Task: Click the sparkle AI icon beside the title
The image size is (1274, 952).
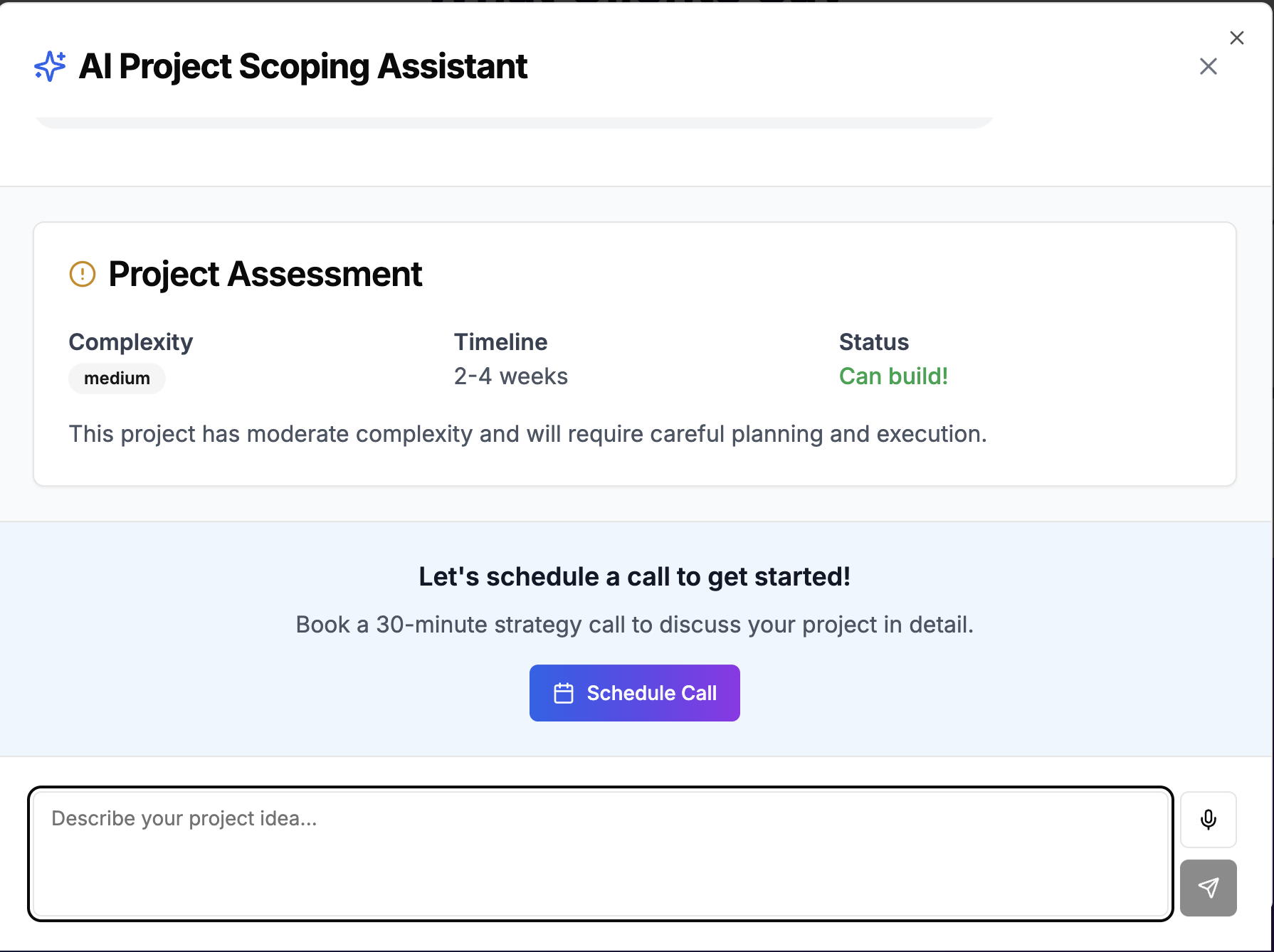Action: 50,66
